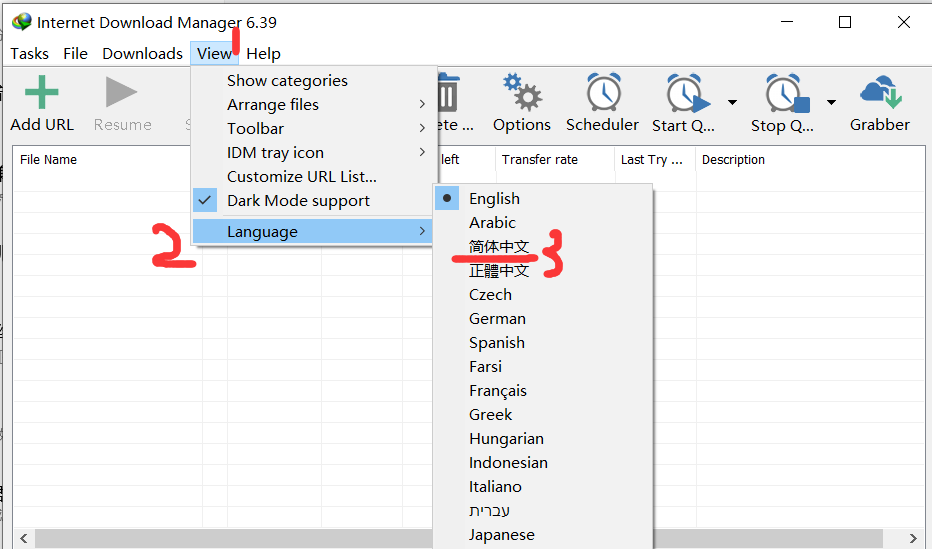Expand the Start Queue dropdown arrow
932x549 pixels.
pos(732,102)
